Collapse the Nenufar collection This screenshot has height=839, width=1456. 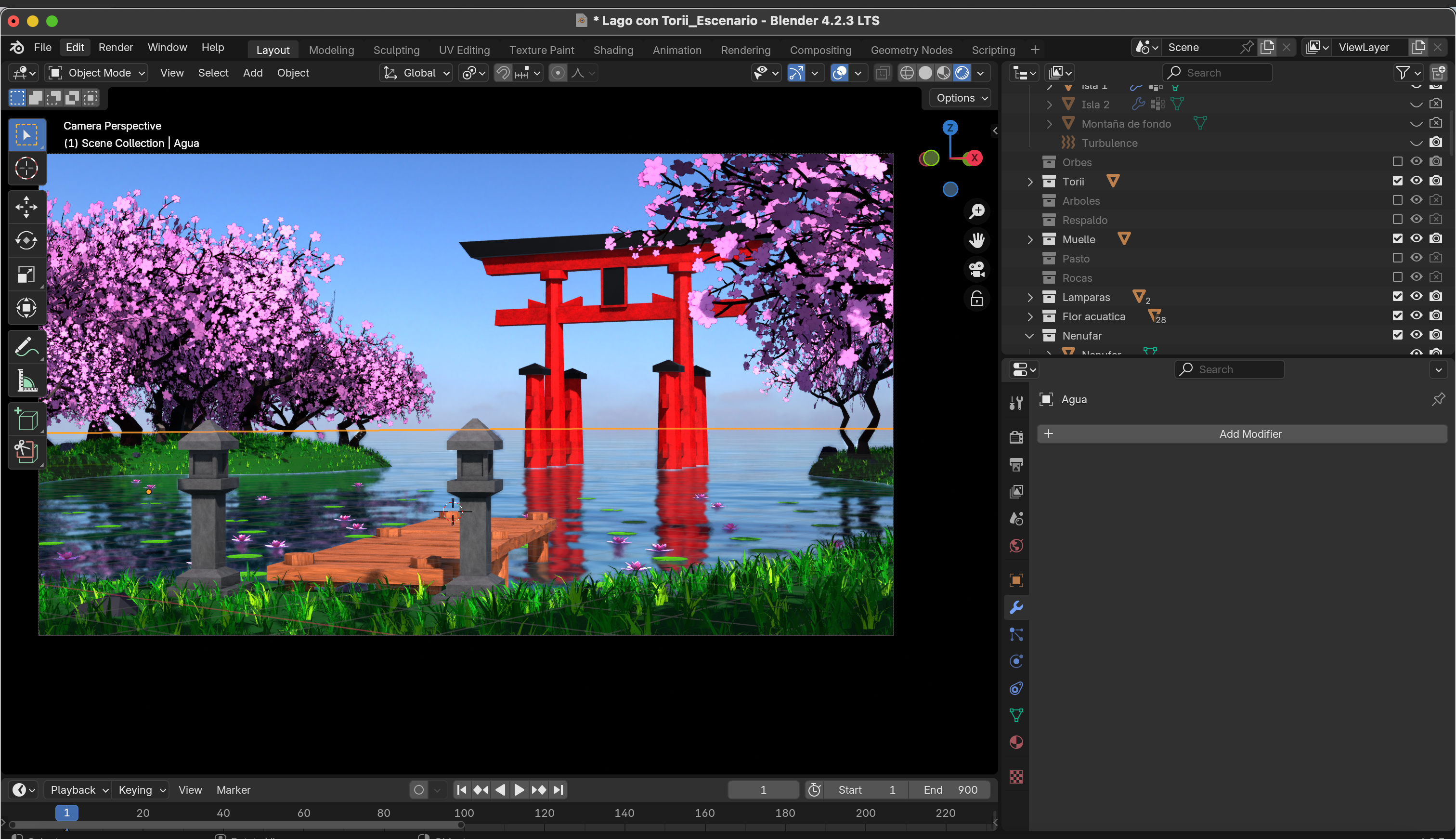point(1030,335)
